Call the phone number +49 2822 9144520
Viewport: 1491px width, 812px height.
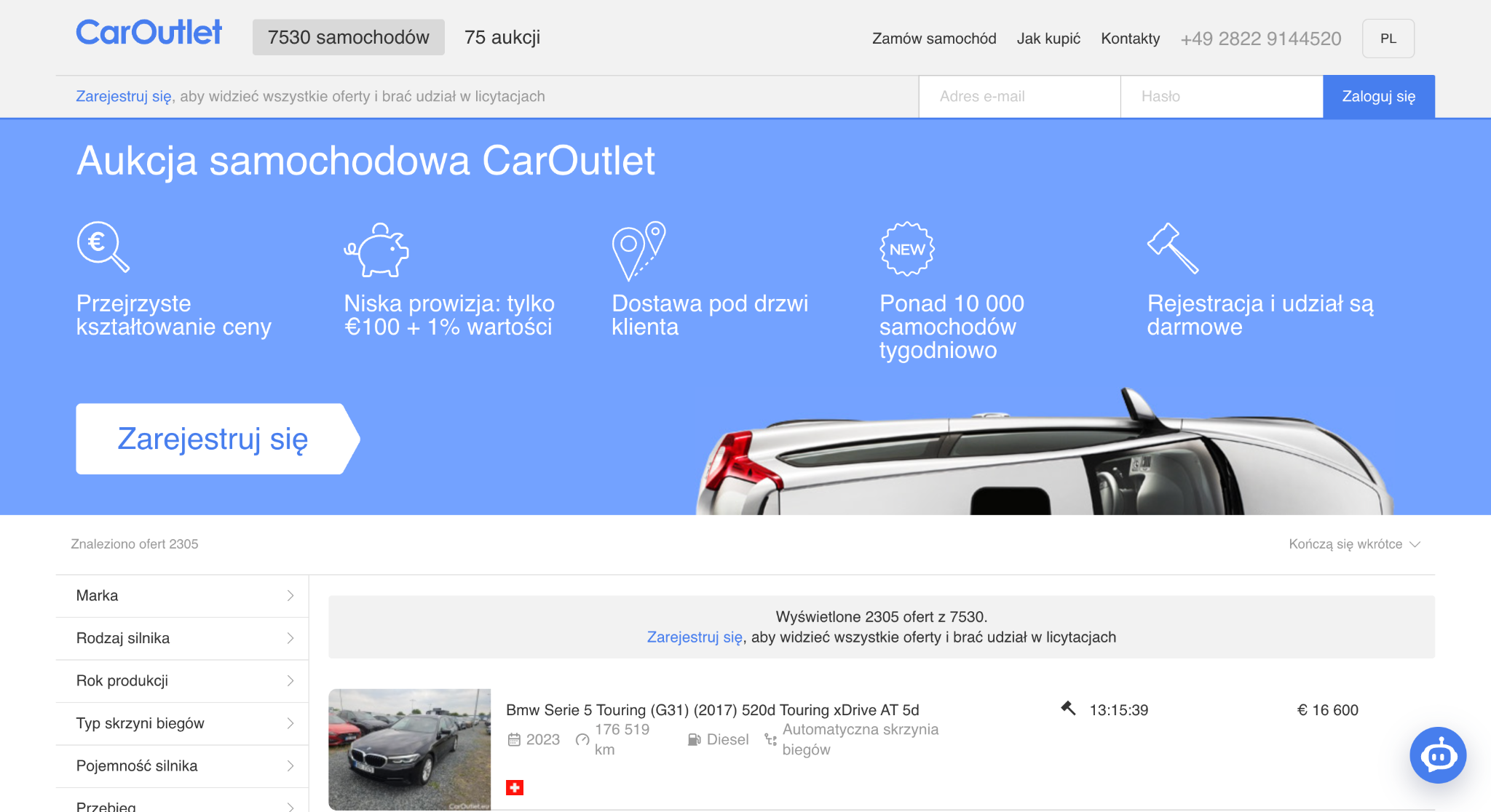(x=1261, y=39)
